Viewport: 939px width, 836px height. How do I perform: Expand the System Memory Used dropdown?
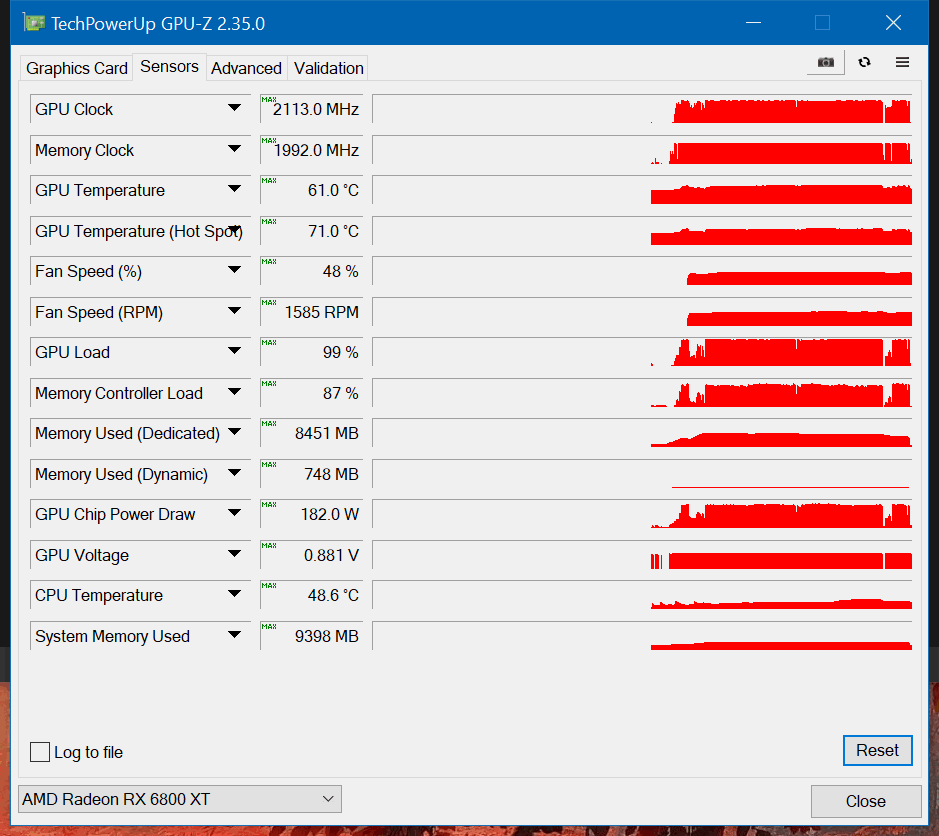pos(234,635)
